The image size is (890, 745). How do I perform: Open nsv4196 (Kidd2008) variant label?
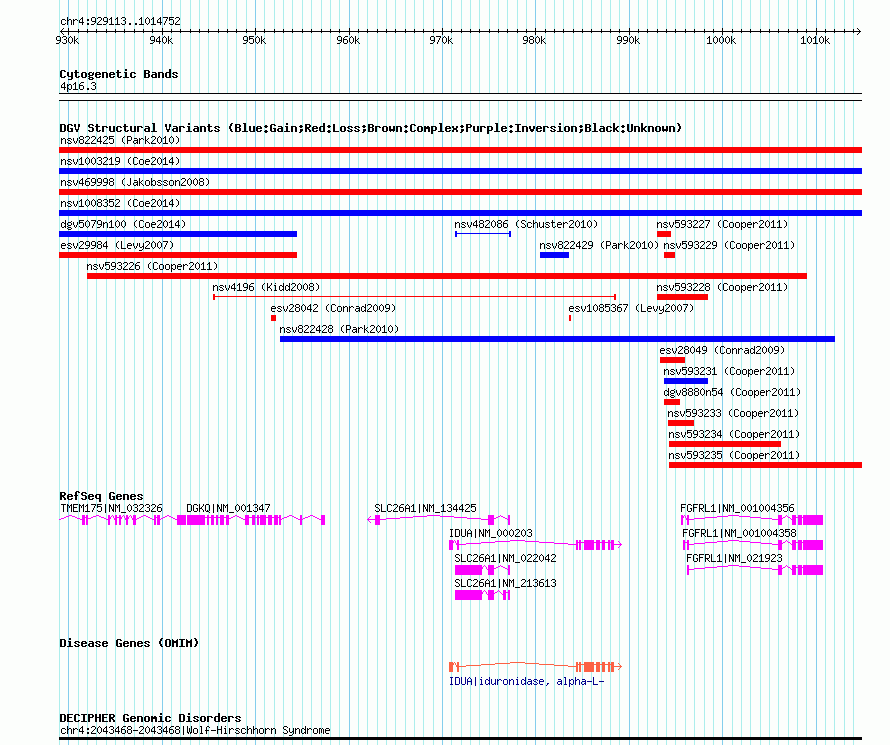click(x=266, y=287)
